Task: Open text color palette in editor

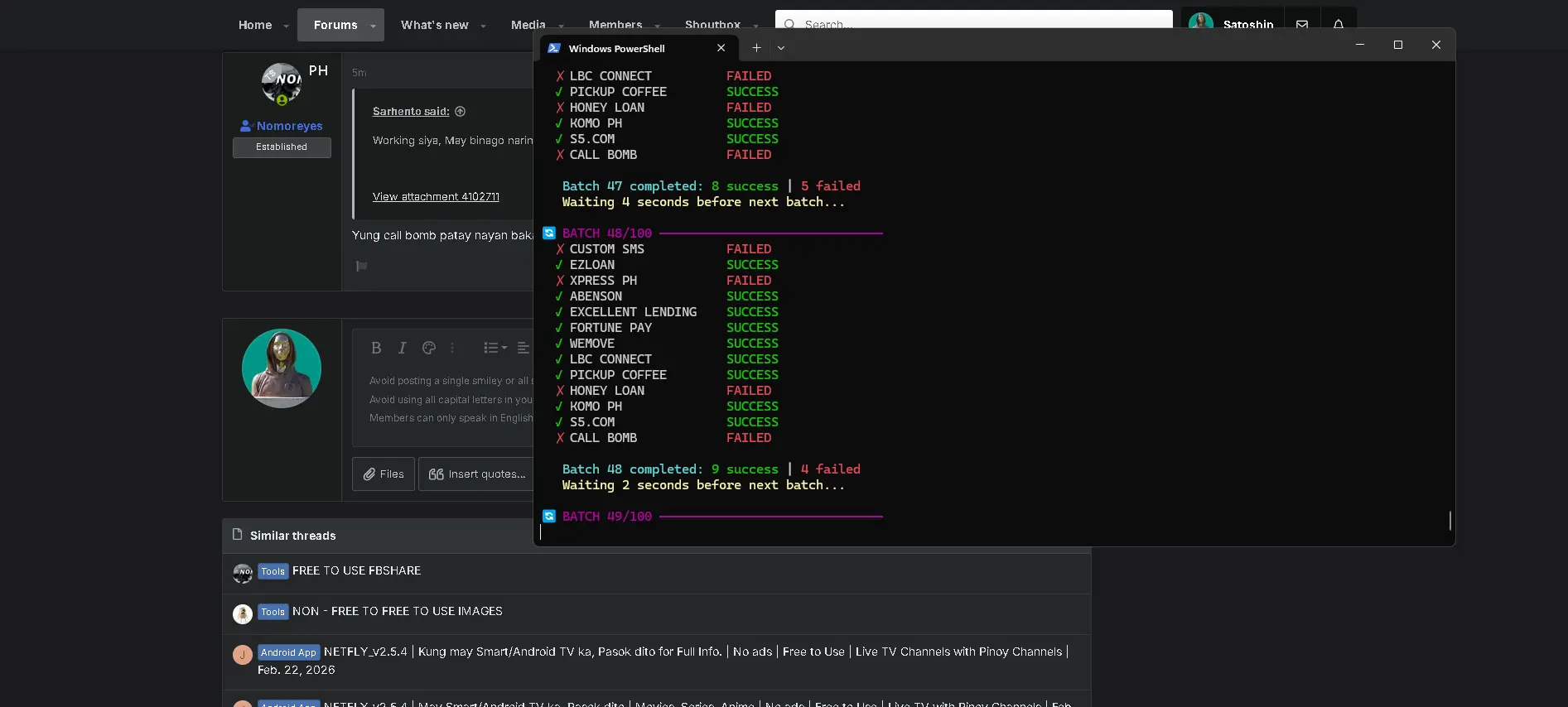Action: pyautogui.click(x=429, y=348)
